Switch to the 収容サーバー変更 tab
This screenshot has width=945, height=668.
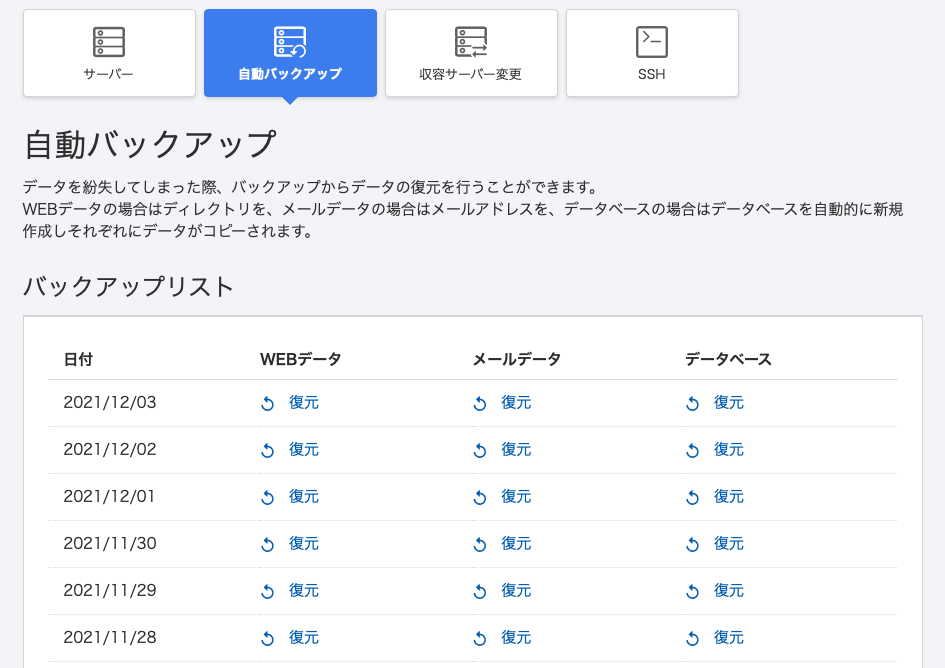(471, 53)
